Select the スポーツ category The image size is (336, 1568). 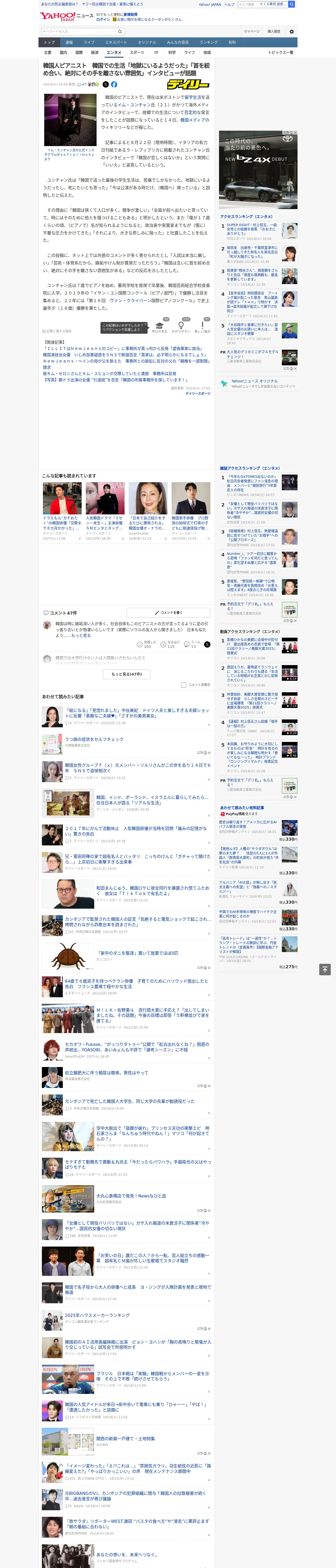137,52
